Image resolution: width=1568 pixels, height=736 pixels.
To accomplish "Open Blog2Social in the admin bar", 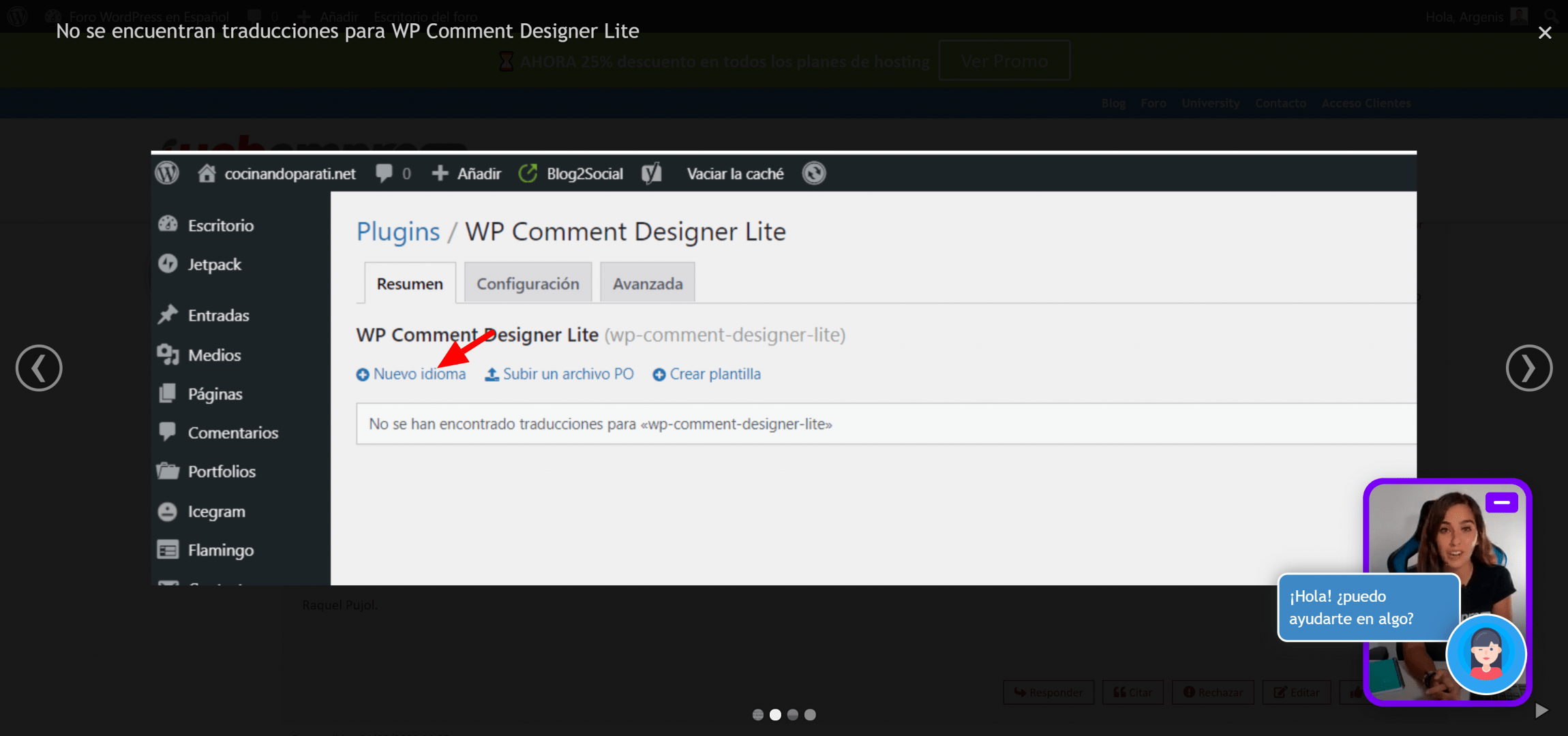I will click(571, 174).
